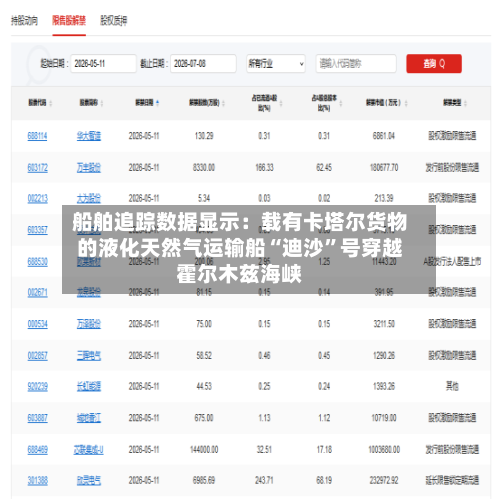Click the 解禁日期 column header text
The width and height of the screenshot is (500, 499).
click(144, 103)
